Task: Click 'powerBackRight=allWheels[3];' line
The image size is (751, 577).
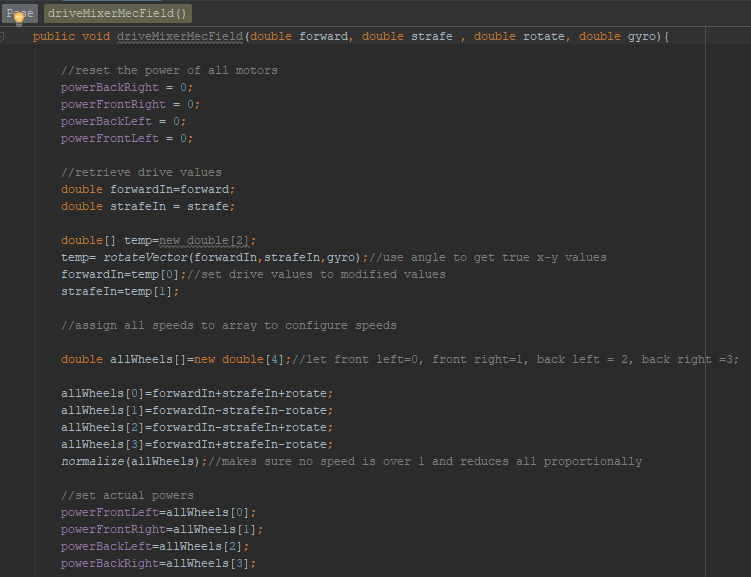Action: click(159, 564)
